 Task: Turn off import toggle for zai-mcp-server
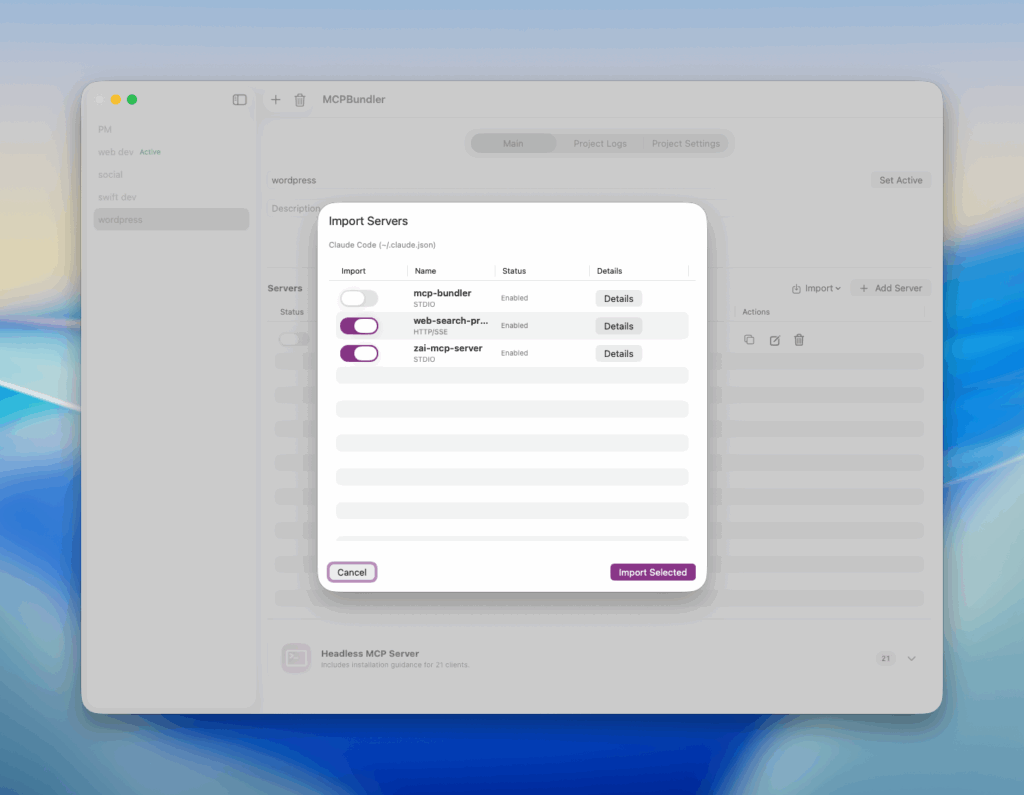point(359,353)
